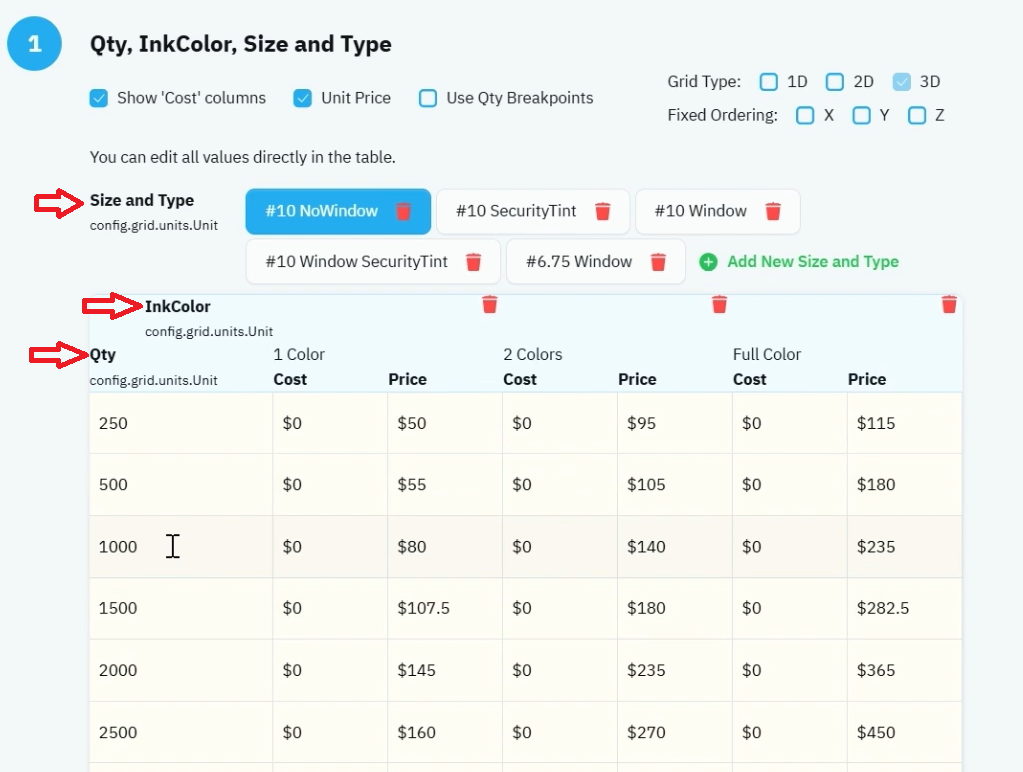Select the $270 price cell
1023x772 pixels.
[675, 732]
